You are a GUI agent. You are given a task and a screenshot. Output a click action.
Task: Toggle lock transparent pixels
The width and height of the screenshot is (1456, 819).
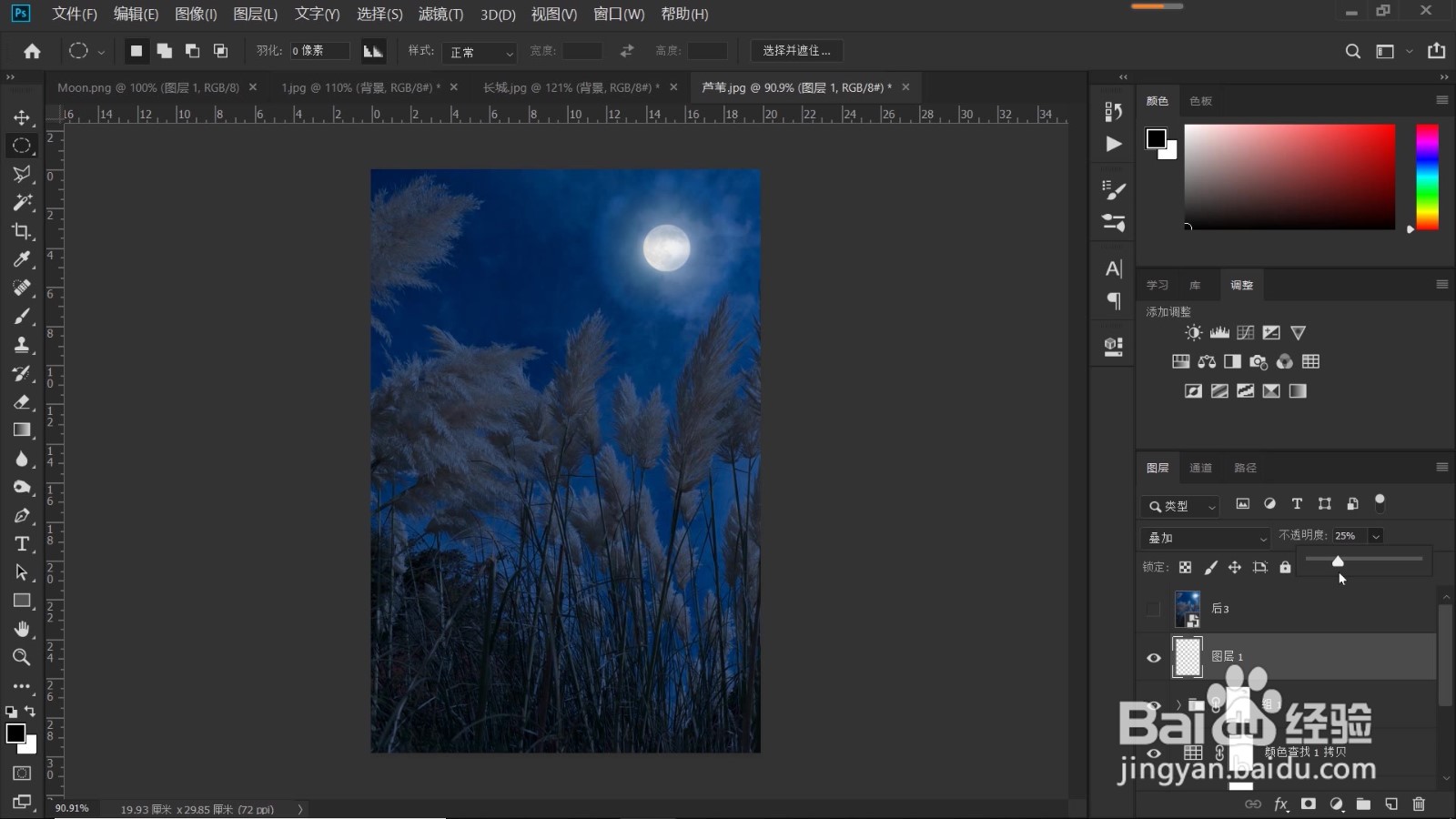[1185, 567]
